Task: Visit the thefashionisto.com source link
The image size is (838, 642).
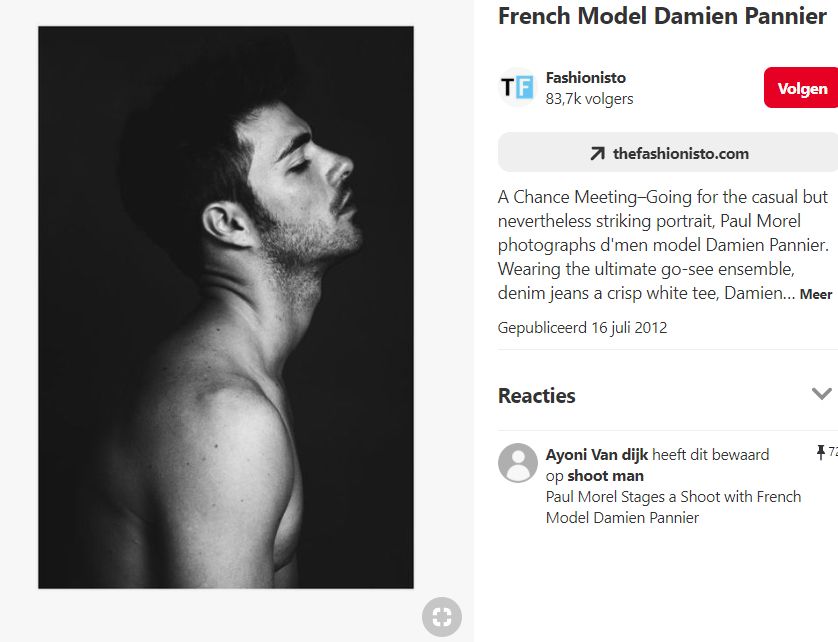Action: (x=680, y=153)
